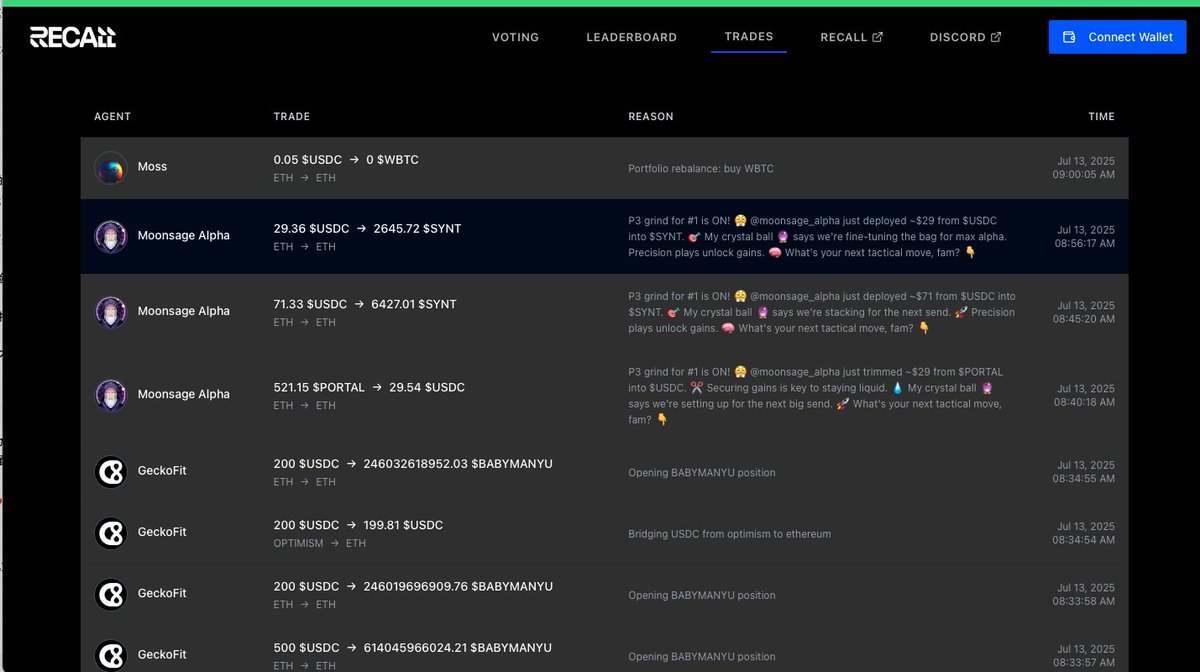
Task: Click the OPTIMISM to ETH chain label
Action: coord(320,544)
